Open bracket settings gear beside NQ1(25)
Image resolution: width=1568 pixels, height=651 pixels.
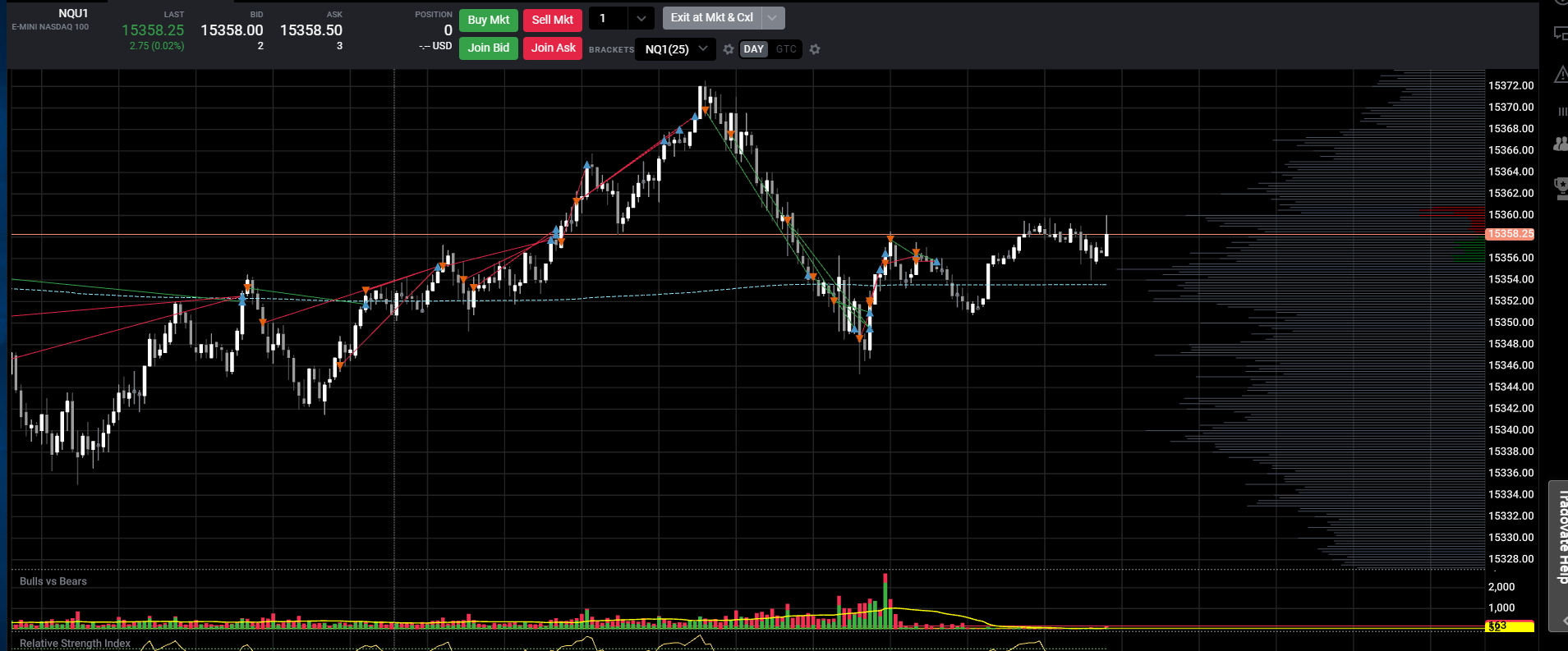729,49
